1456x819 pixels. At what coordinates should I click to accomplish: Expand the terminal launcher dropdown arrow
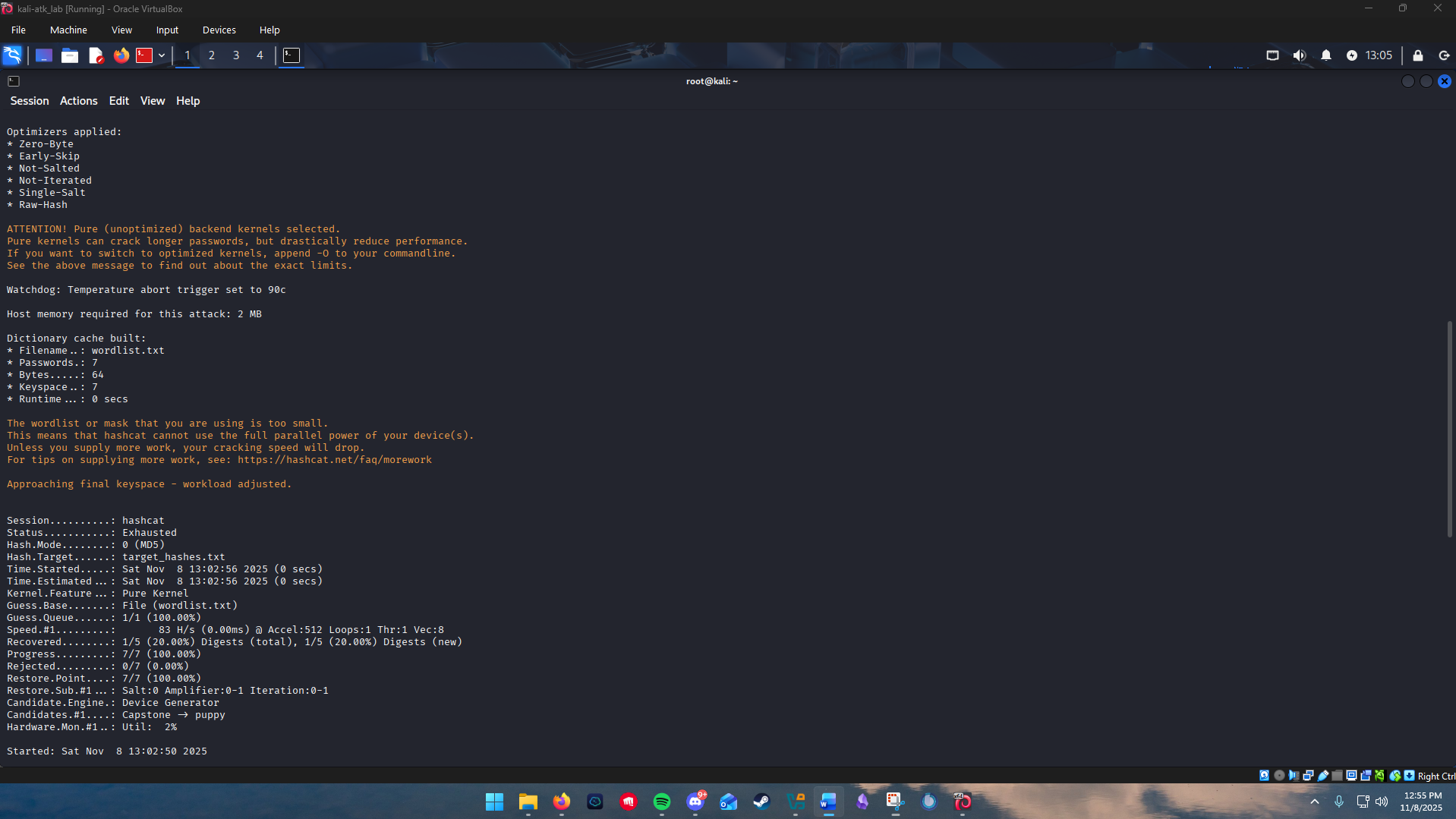pyautogui.click(x=162, y=55)
